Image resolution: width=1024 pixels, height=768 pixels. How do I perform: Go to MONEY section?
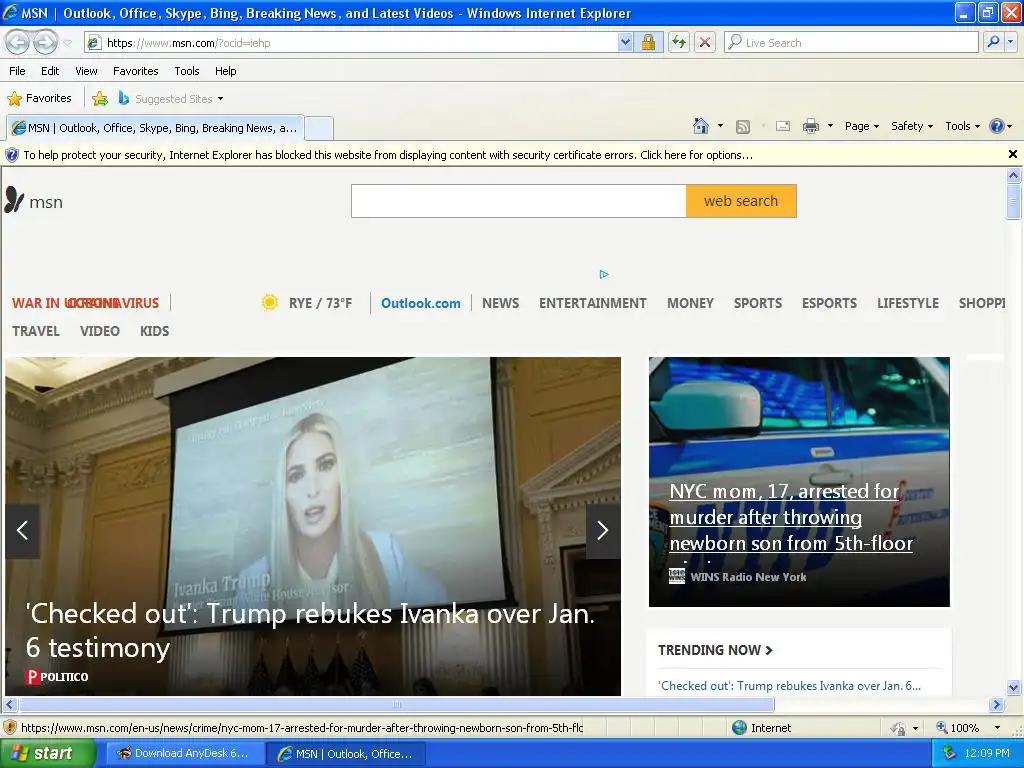click(690, 304)
